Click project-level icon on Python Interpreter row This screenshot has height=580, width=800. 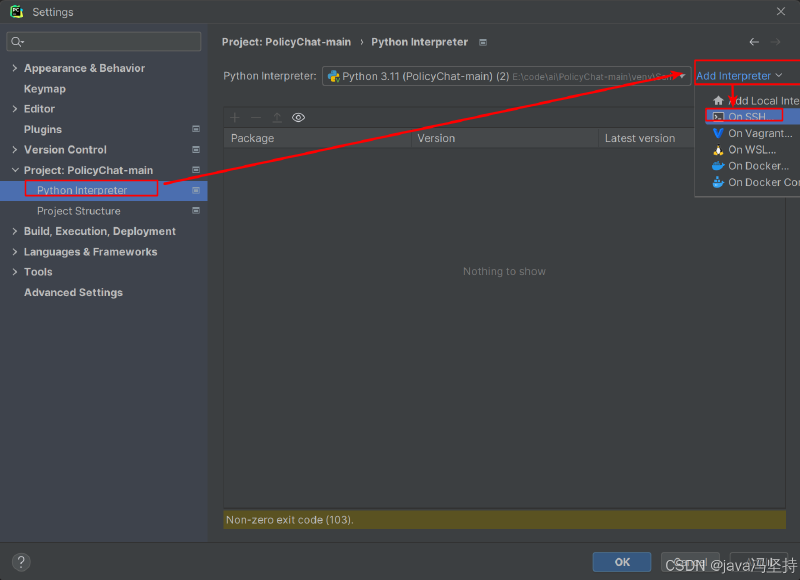pyautogui.click(x=196, y=190)
